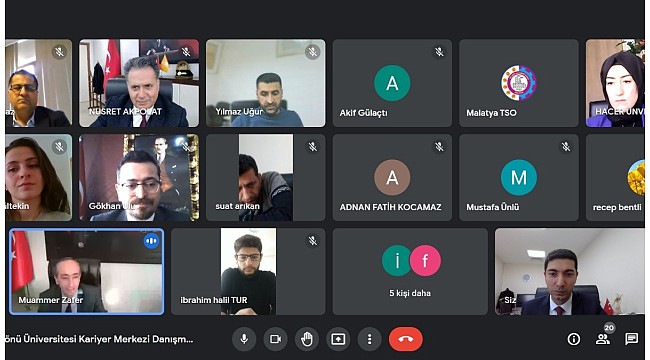Click the NUSRET AKPOLAT video tile
This screenshot has height=360, width=650.
coord(139,83)
